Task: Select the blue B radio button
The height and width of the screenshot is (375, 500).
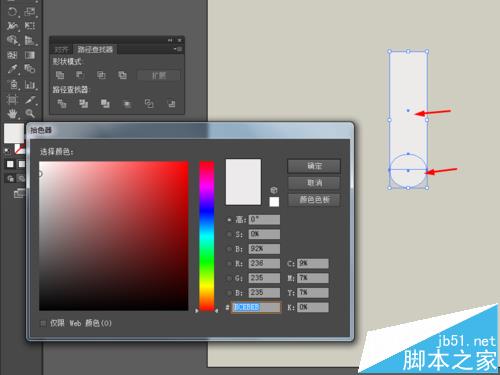Action: tap(229, 293)
